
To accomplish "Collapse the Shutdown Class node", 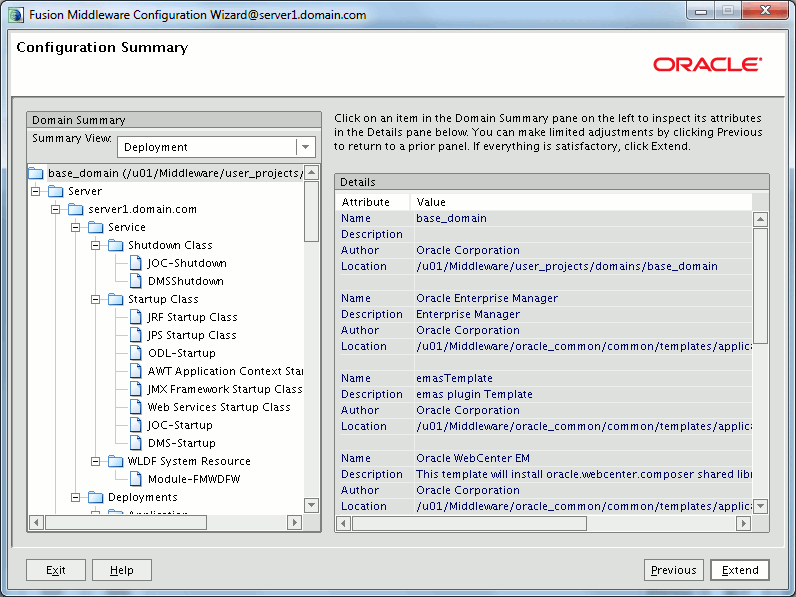I will (95, 245).
